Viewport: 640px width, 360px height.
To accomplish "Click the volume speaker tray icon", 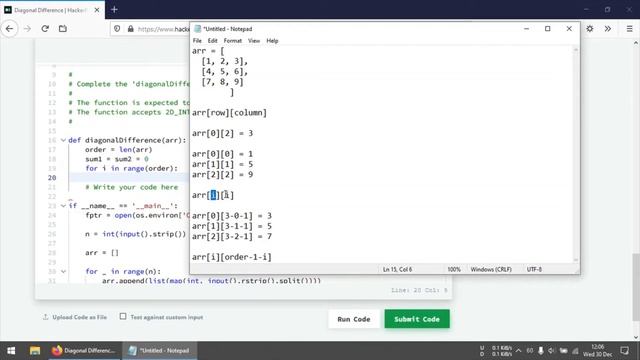I will tap(551, 351).
